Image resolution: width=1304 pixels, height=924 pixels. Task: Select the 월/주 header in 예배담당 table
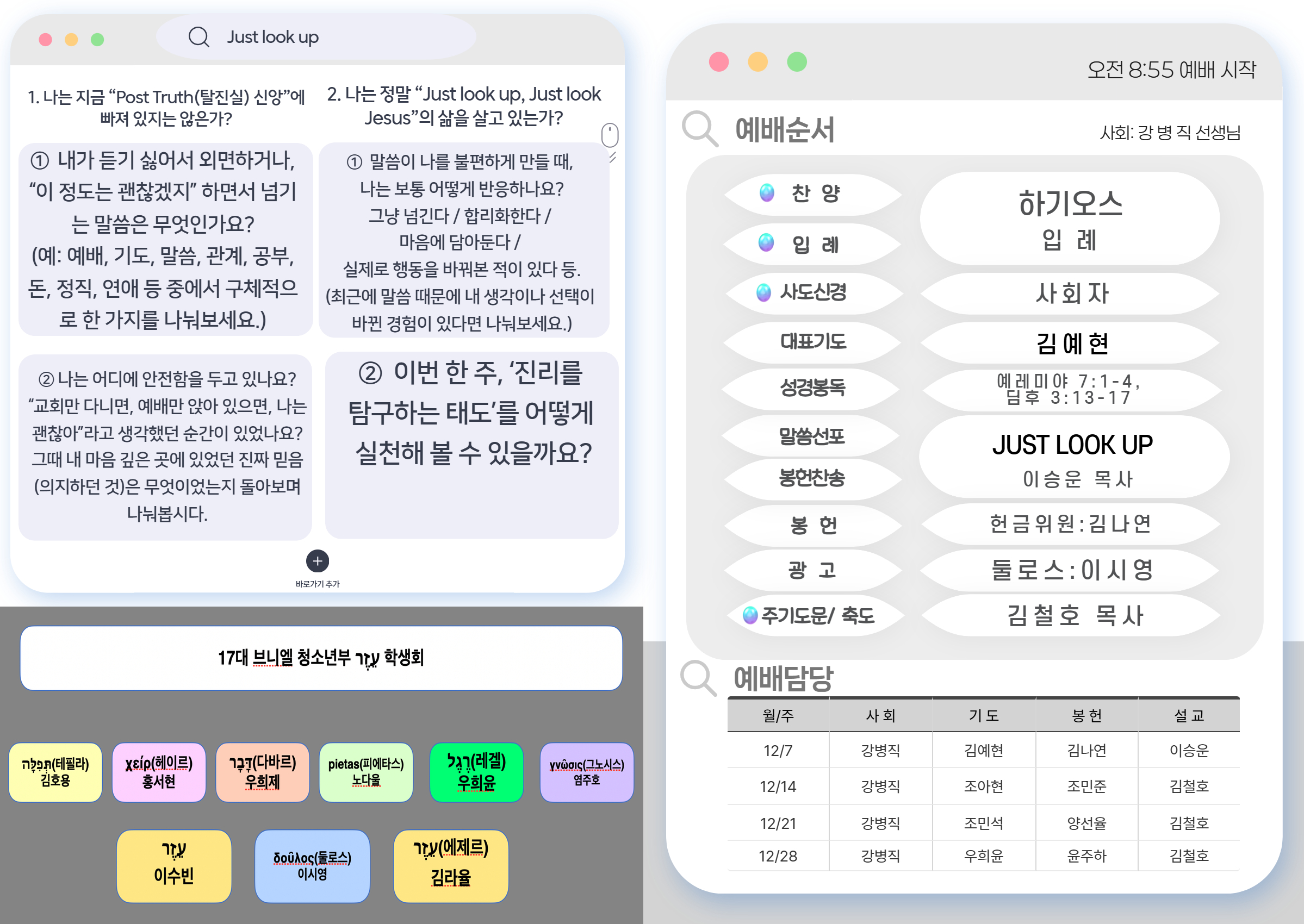point(778,715)
